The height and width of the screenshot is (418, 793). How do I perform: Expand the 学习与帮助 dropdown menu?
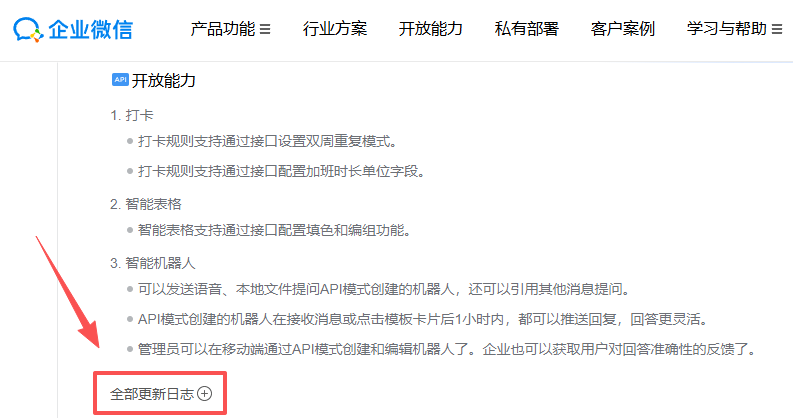click(734, 29)
